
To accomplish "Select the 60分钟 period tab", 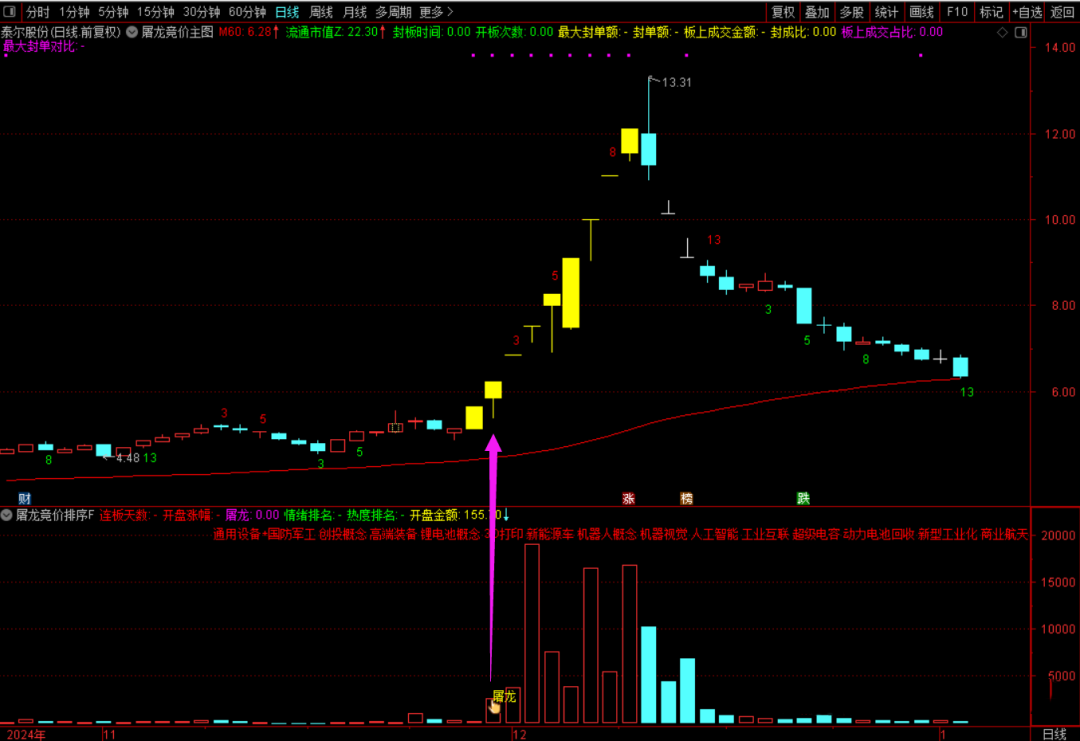I will 247,12.
